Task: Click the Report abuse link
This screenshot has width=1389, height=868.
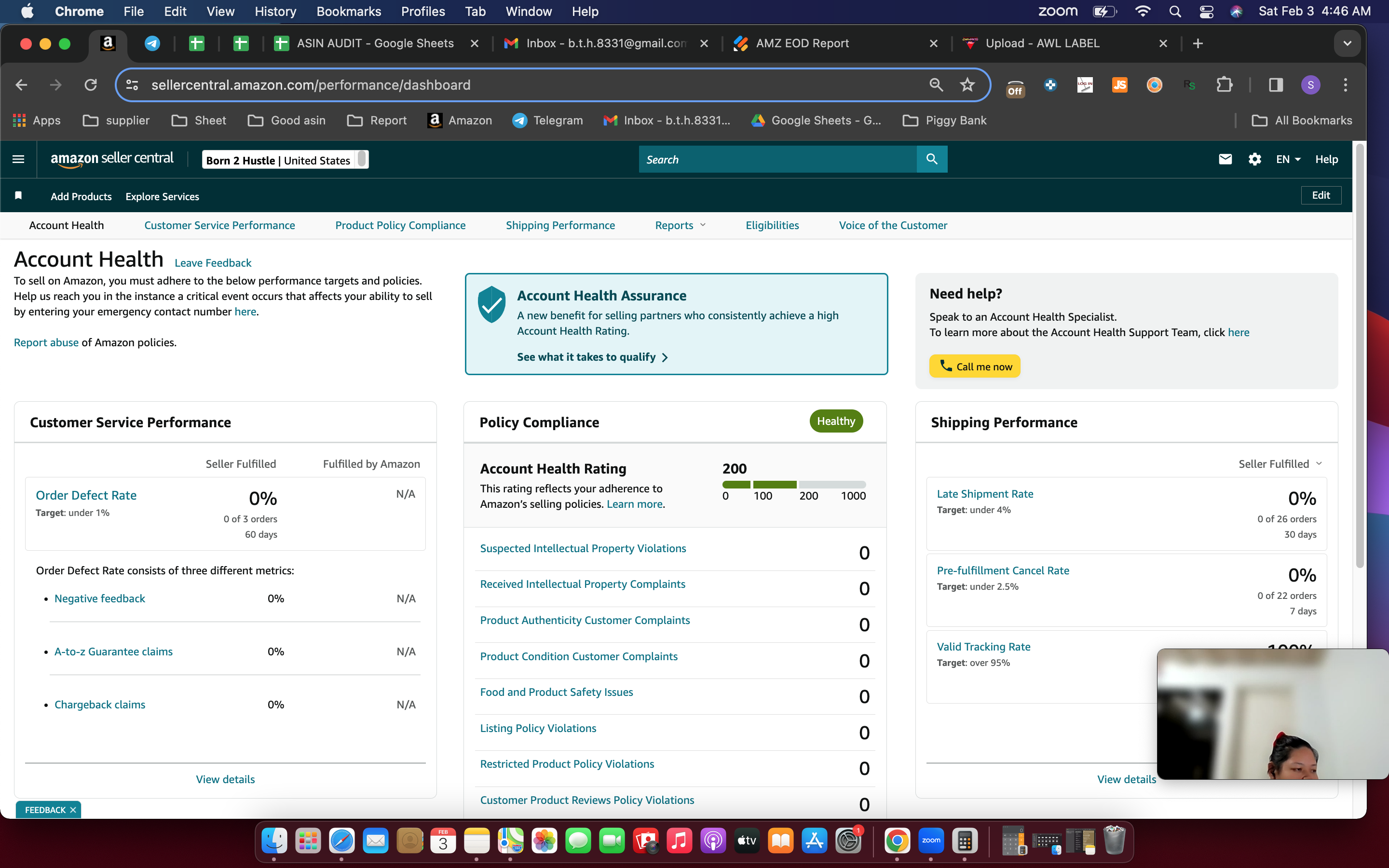Action: (46, 343)
